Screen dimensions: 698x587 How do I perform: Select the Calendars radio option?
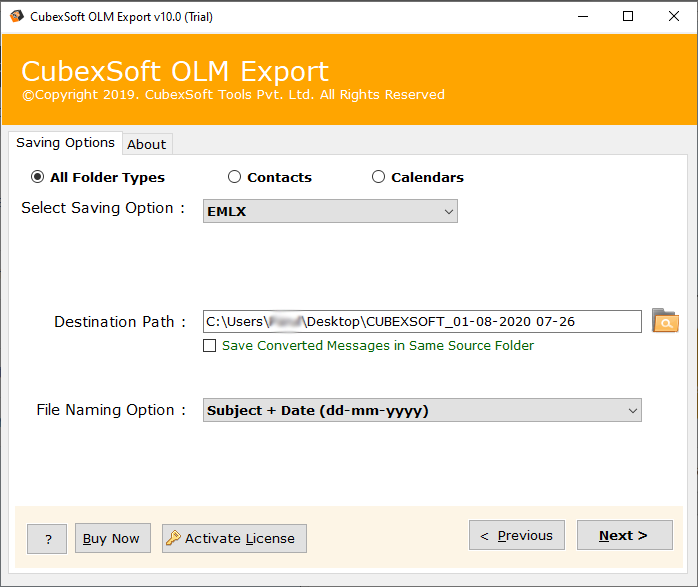coord(378,177)
